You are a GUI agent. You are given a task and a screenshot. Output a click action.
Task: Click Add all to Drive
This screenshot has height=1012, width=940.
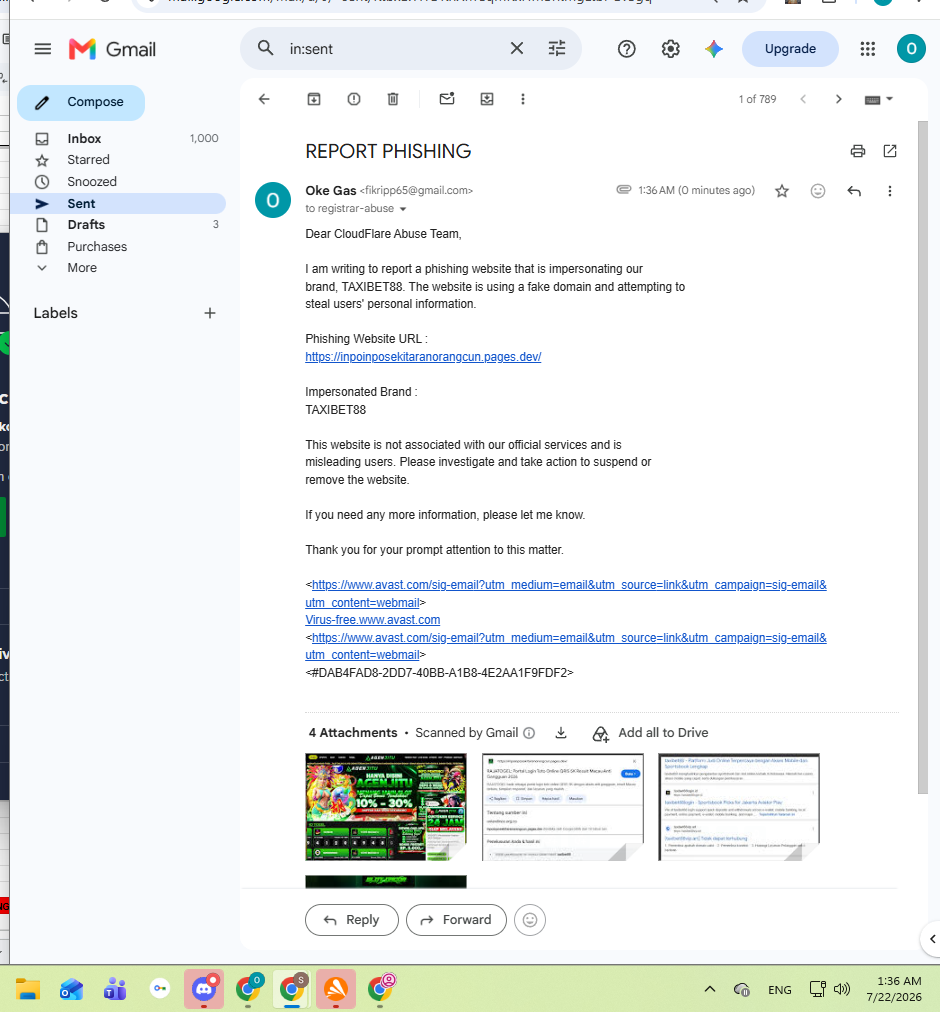651,733
